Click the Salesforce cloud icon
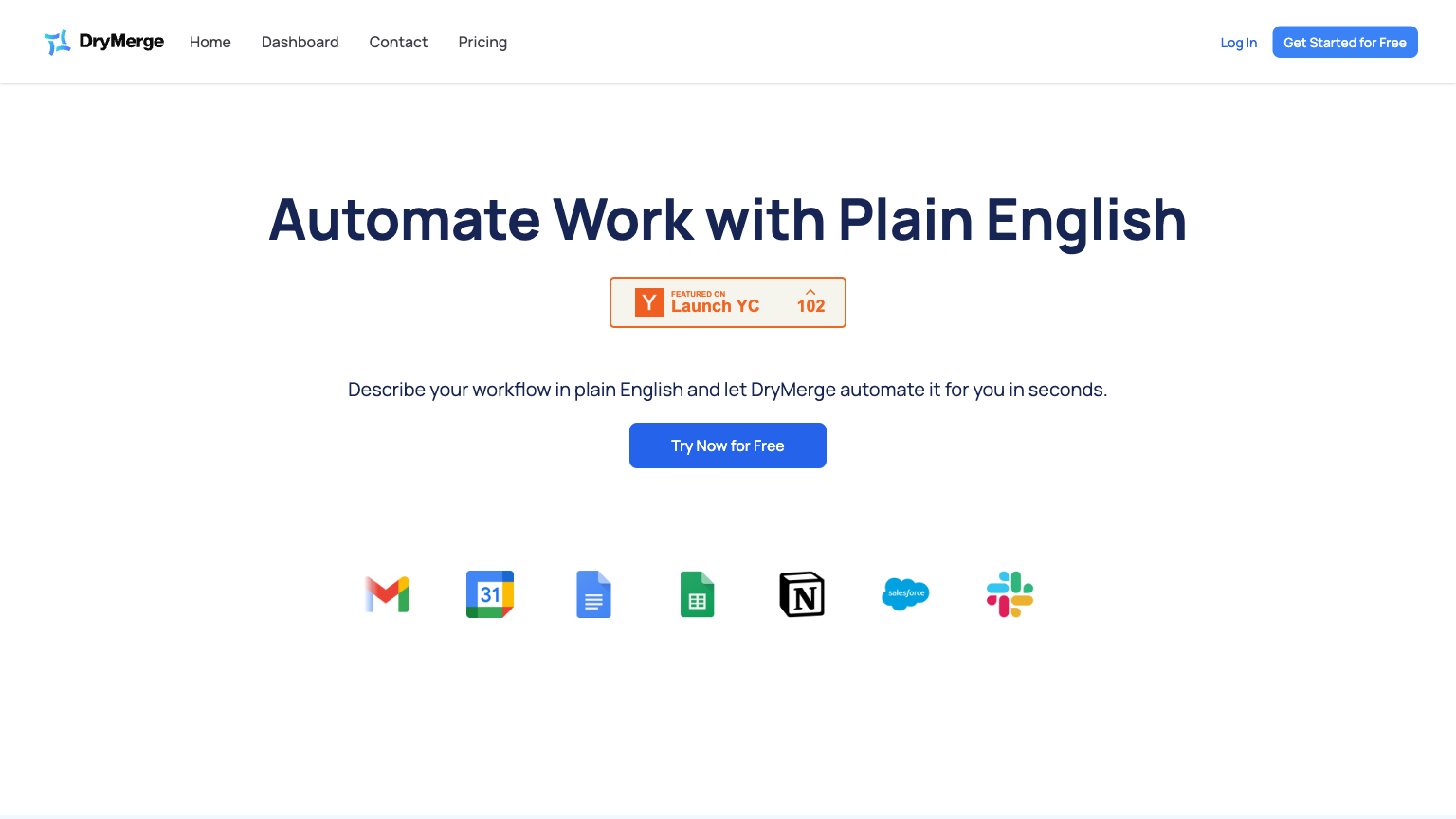 [905, 594]
